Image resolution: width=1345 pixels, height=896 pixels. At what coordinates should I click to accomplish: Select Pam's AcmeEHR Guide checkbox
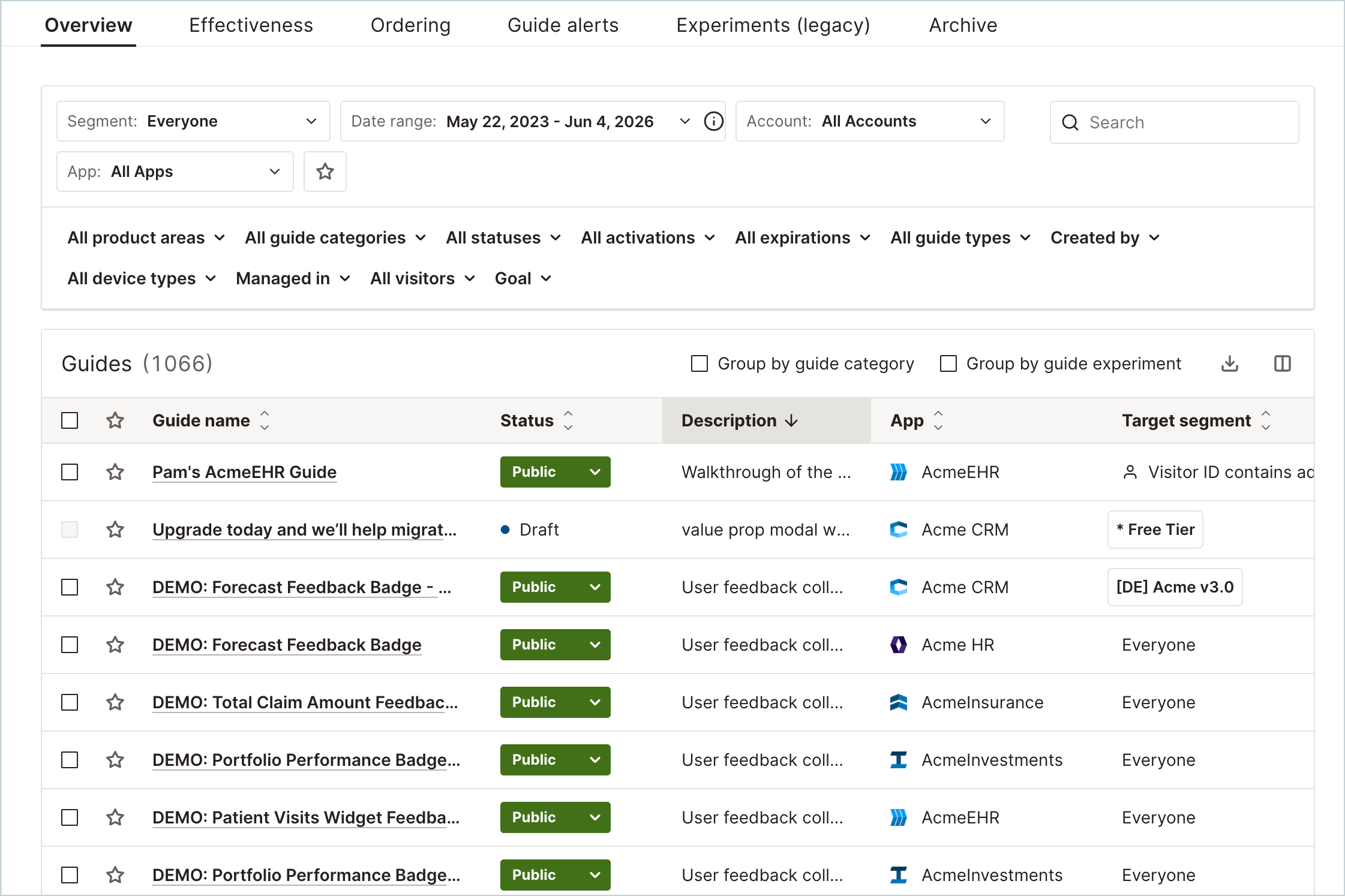[70, 472]
